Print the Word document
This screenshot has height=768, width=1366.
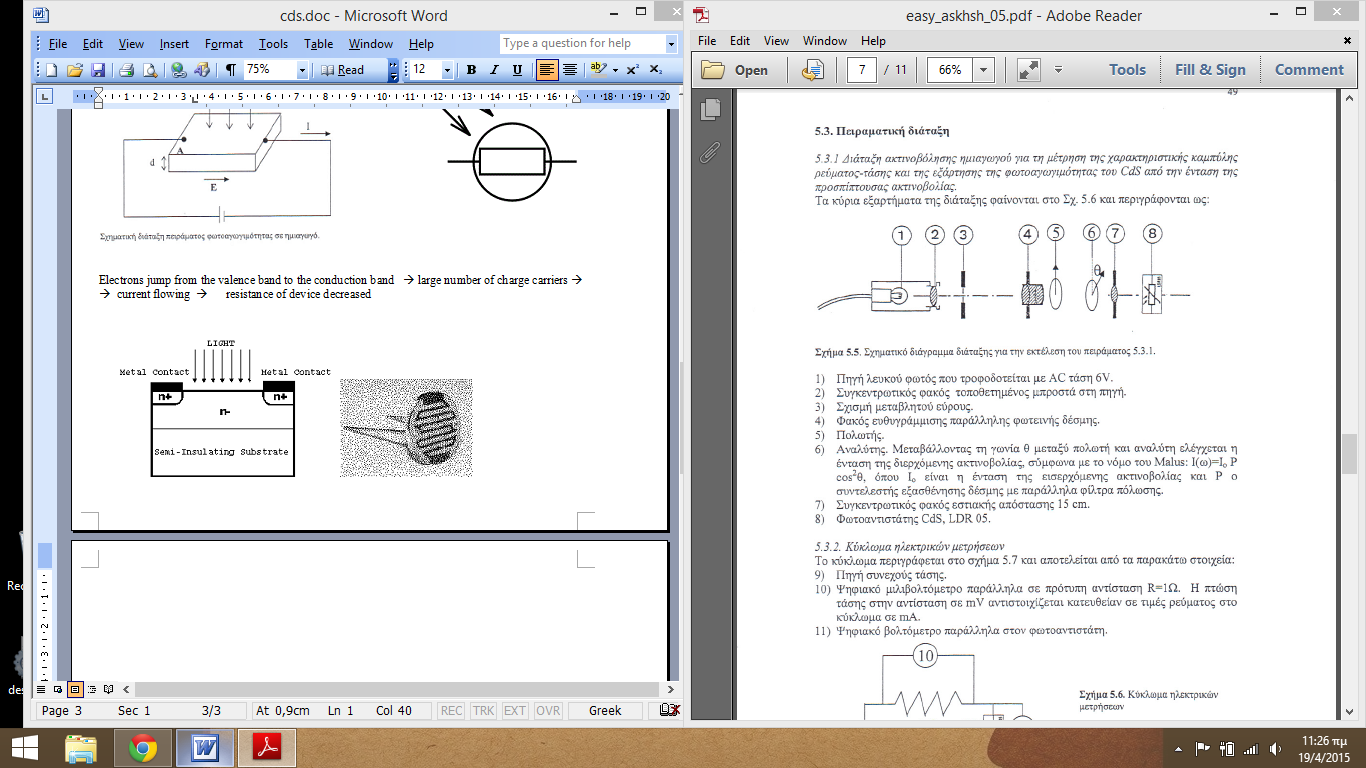(x=126, y=70)
